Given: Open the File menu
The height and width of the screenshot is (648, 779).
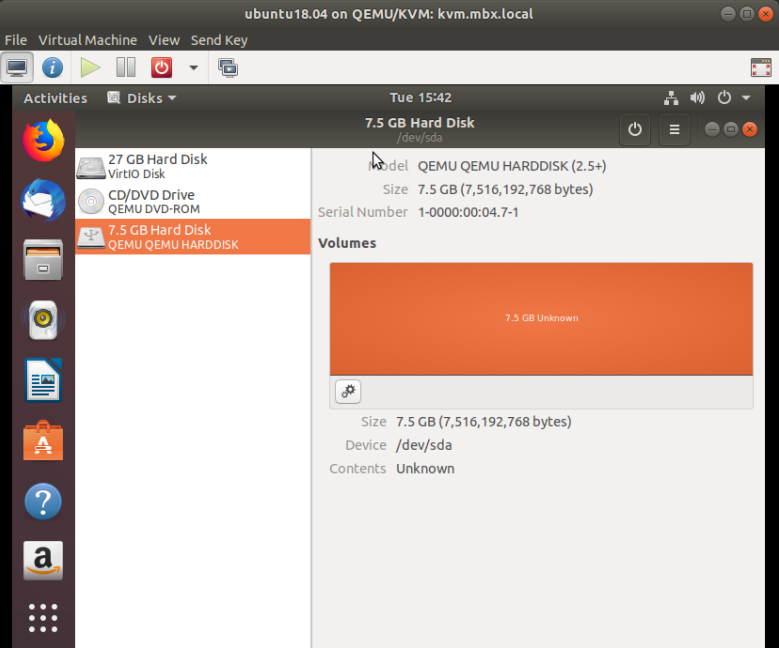Looking at the screenshot, I should tap(16, 40).
